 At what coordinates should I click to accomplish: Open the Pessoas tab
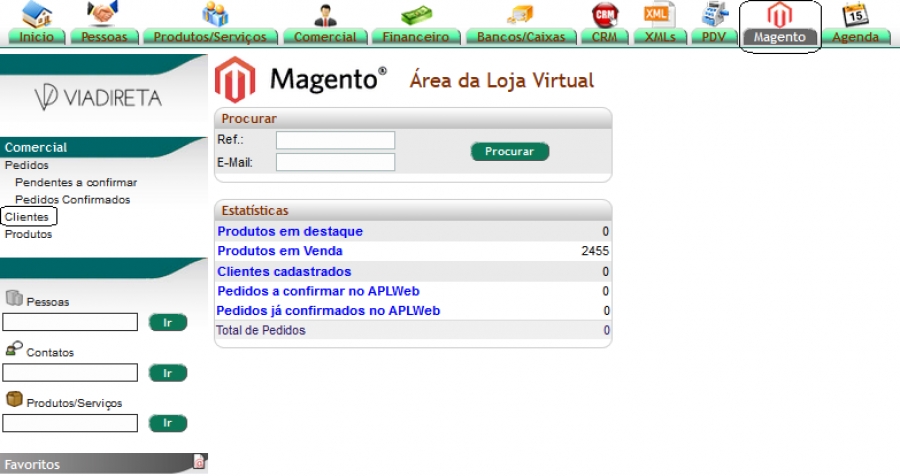[x=104, y=37]
